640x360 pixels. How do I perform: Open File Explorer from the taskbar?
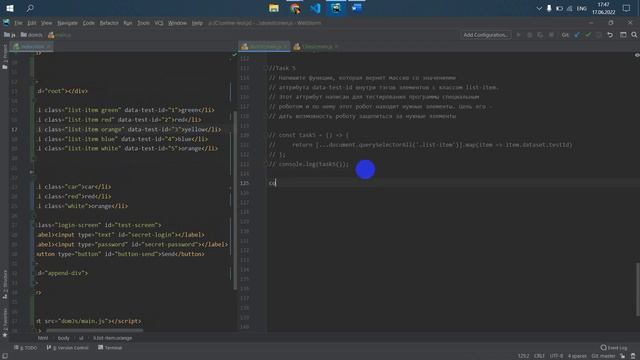pos(274,8)
